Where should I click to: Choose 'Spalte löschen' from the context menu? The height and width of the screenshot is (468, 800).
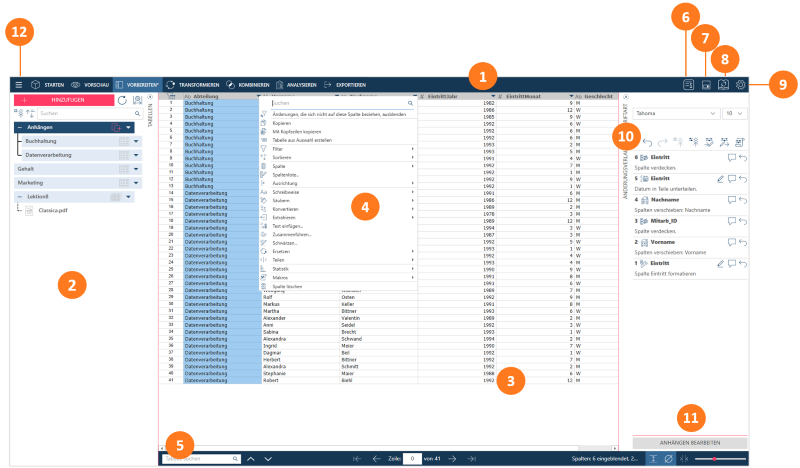(288, 286)
